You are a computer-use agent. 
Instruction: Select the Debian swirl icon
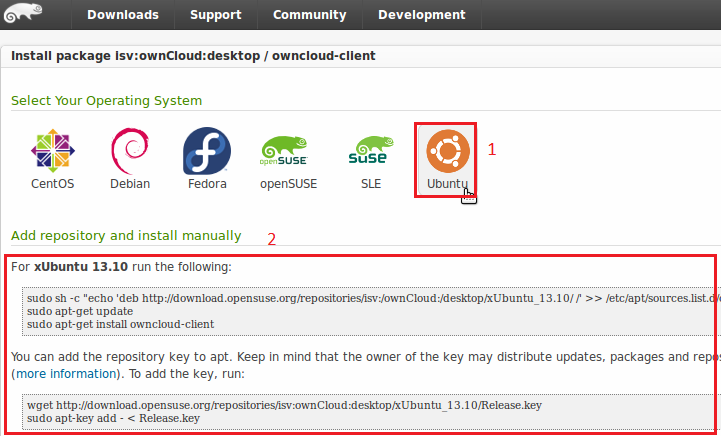click(x=130, y=151)
